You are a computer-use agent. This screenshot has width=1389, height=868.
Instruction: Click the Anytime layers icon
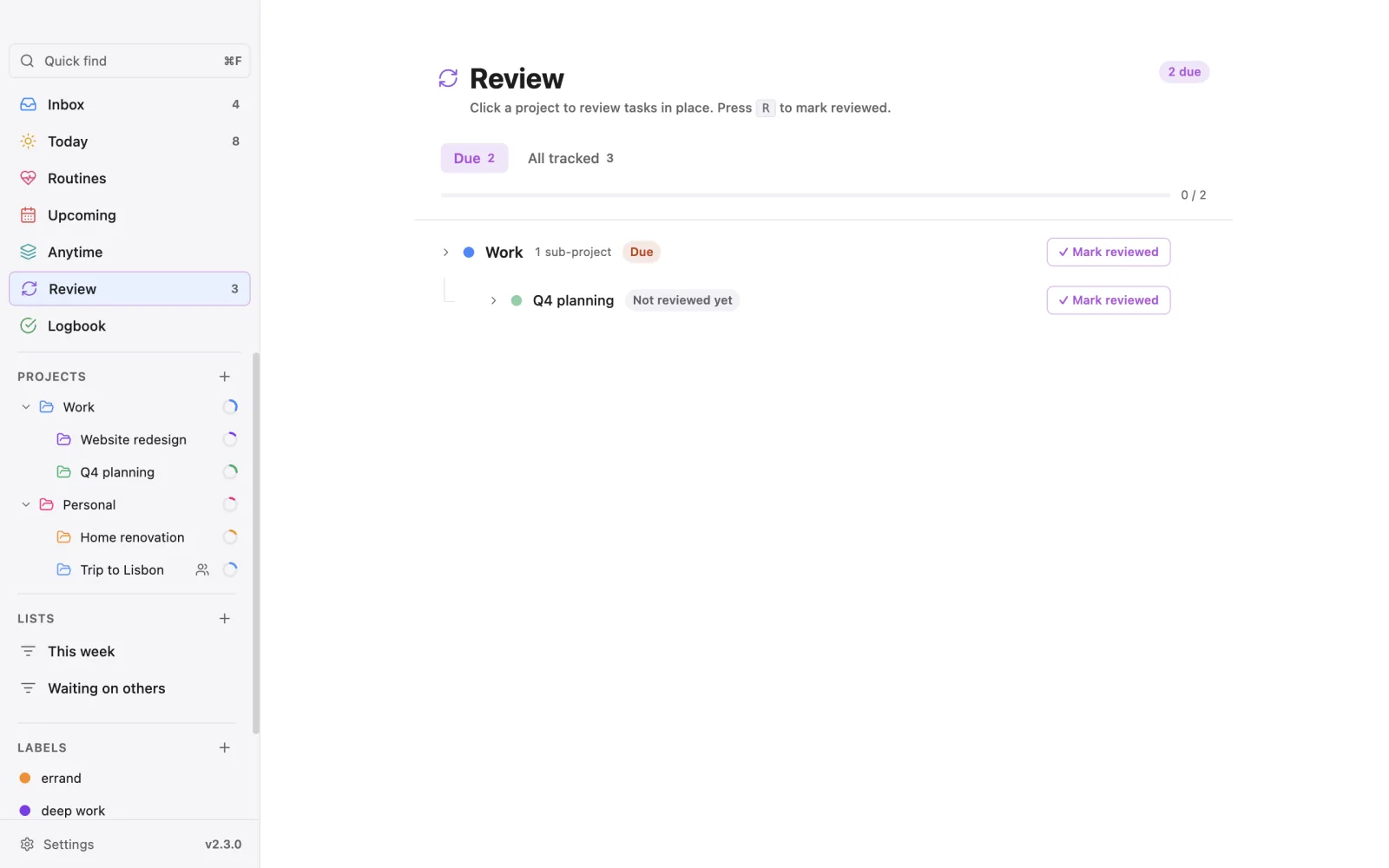pos(29,252)
